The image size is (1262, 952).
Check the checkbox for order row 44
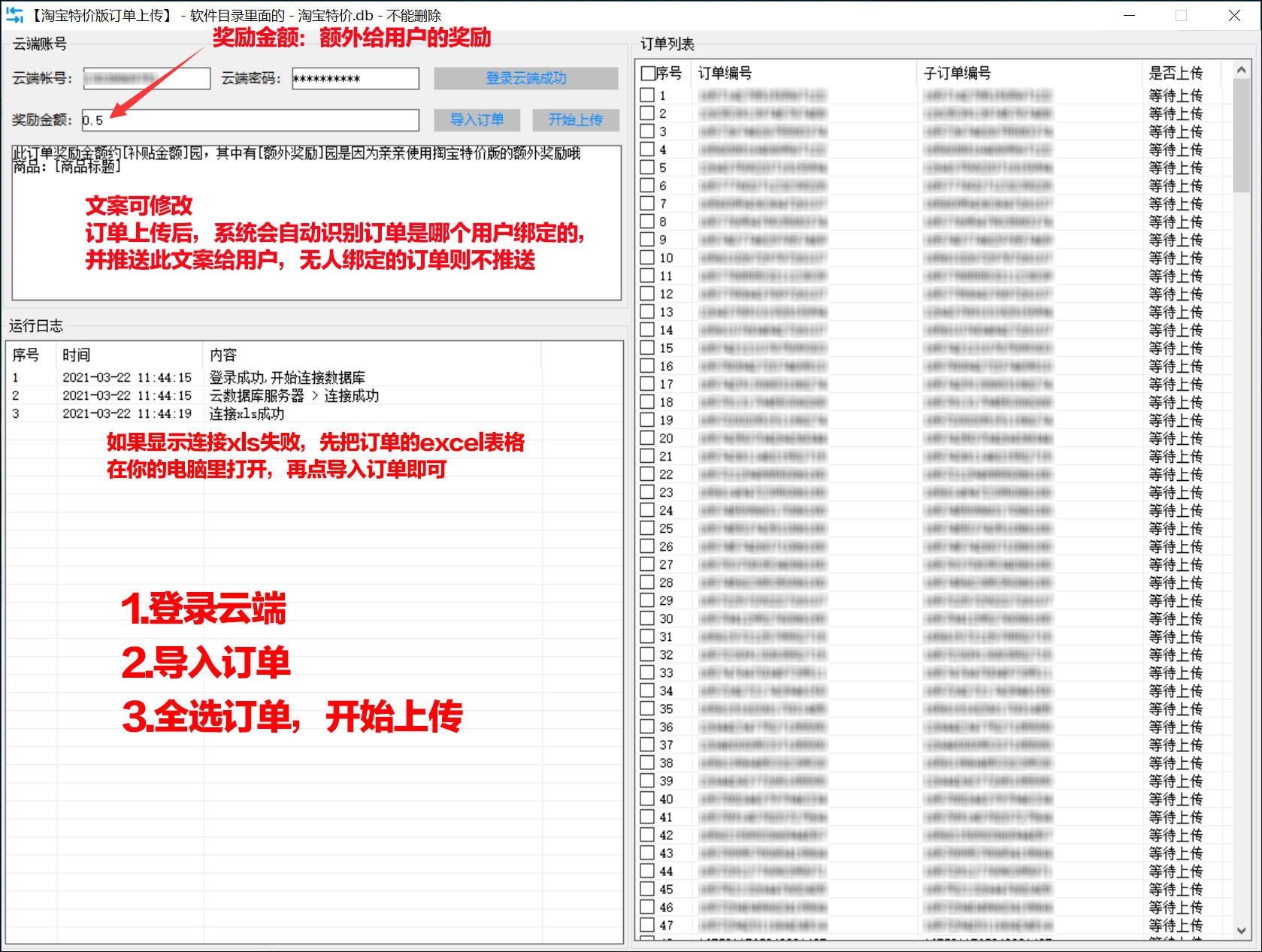tap(647, 871)
